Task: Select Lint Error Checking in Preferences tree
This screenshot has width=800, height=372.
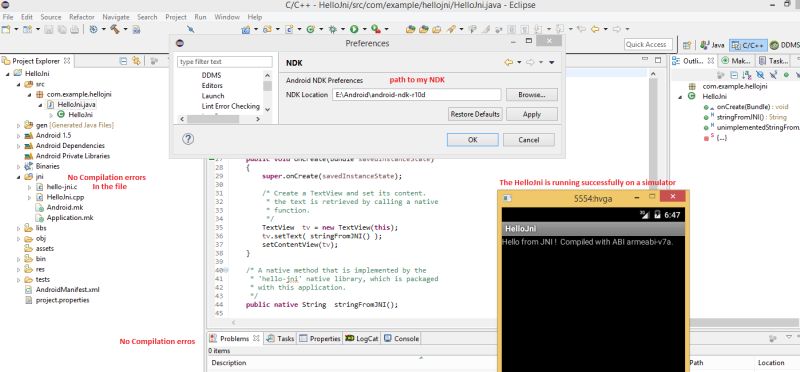Action: pyautogui.click(x=230, y=106)
